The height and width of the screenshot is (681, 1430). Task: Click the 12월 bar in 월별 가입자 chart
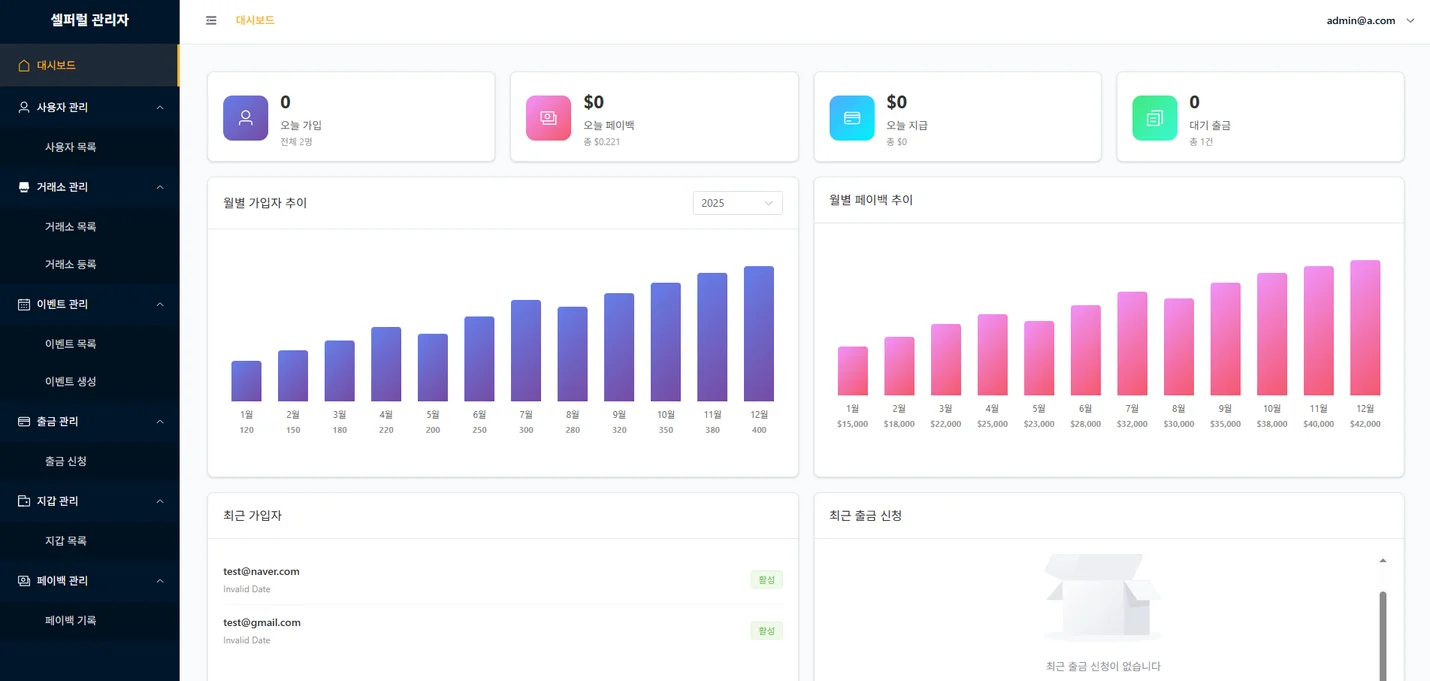(758, 334)
